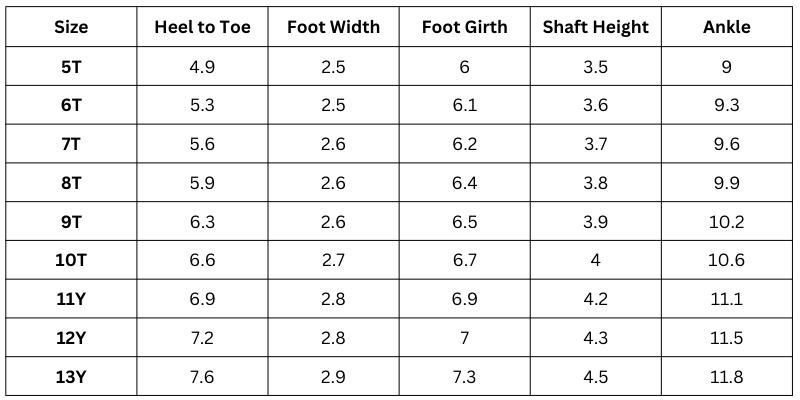The height and width of the screenshot is (400, 800).
Task: Select the Heel to Toe value for 12Y
Action: coord(202,338)
